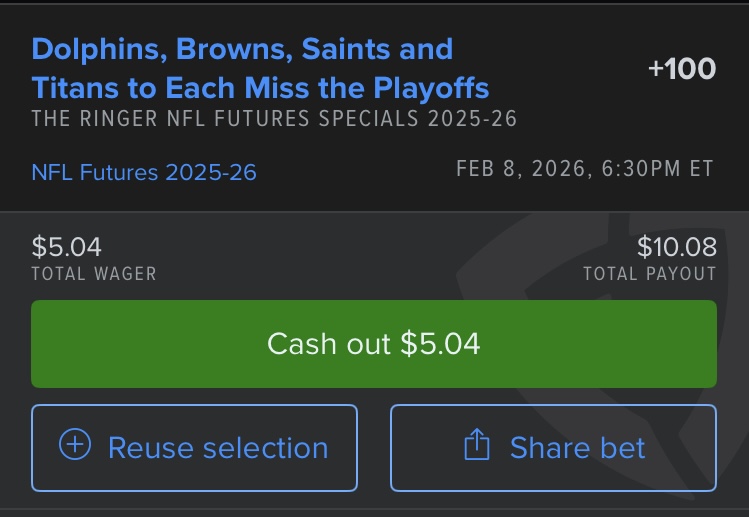This screenshot has width=749, height=517.
Task: Click the $10.08 payout amount
Action: pos(677,247)
